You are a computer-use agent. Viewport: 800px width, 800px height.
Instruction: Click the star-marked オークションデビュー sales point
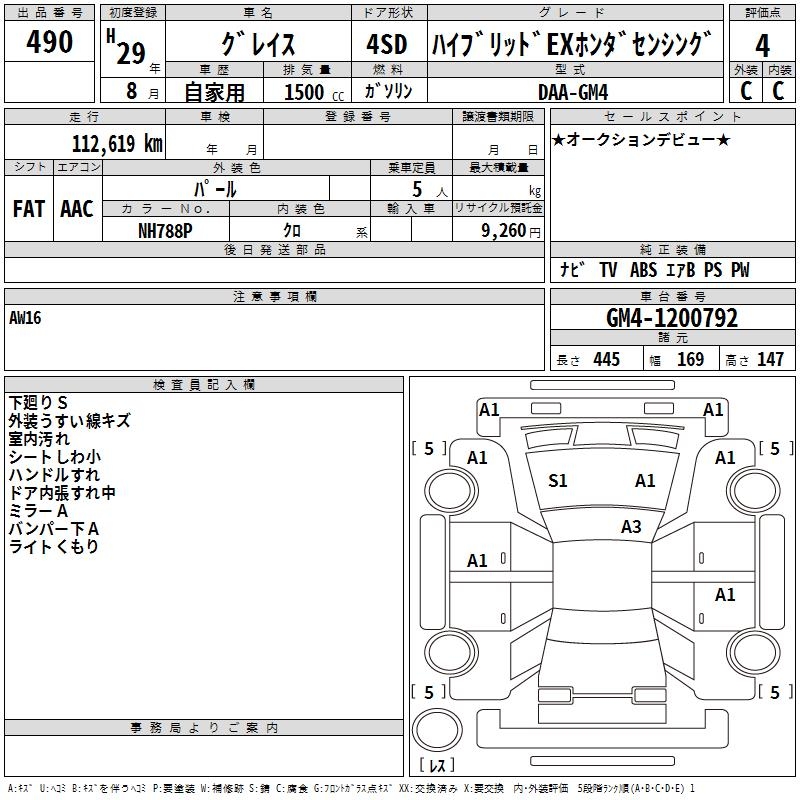[x=641, y=139]
